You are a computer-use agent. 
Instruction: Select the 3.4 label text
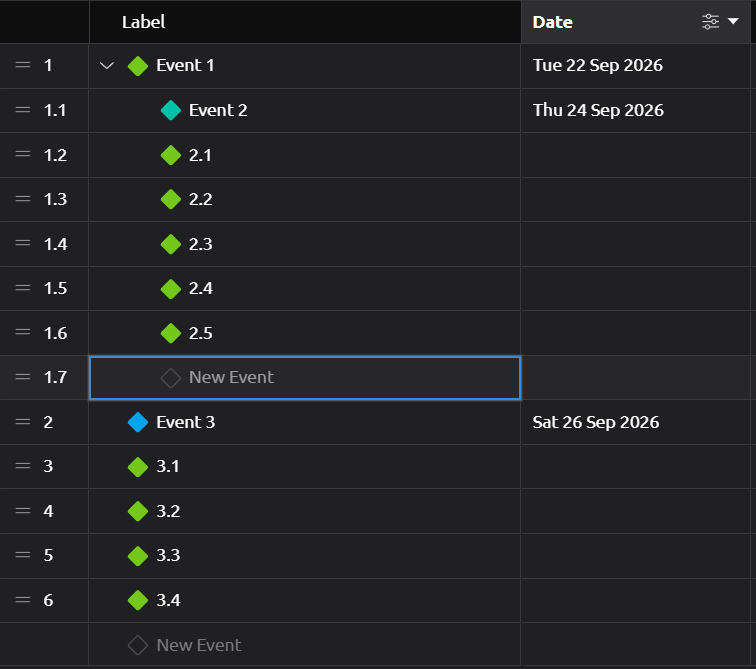tap(168, 600)
